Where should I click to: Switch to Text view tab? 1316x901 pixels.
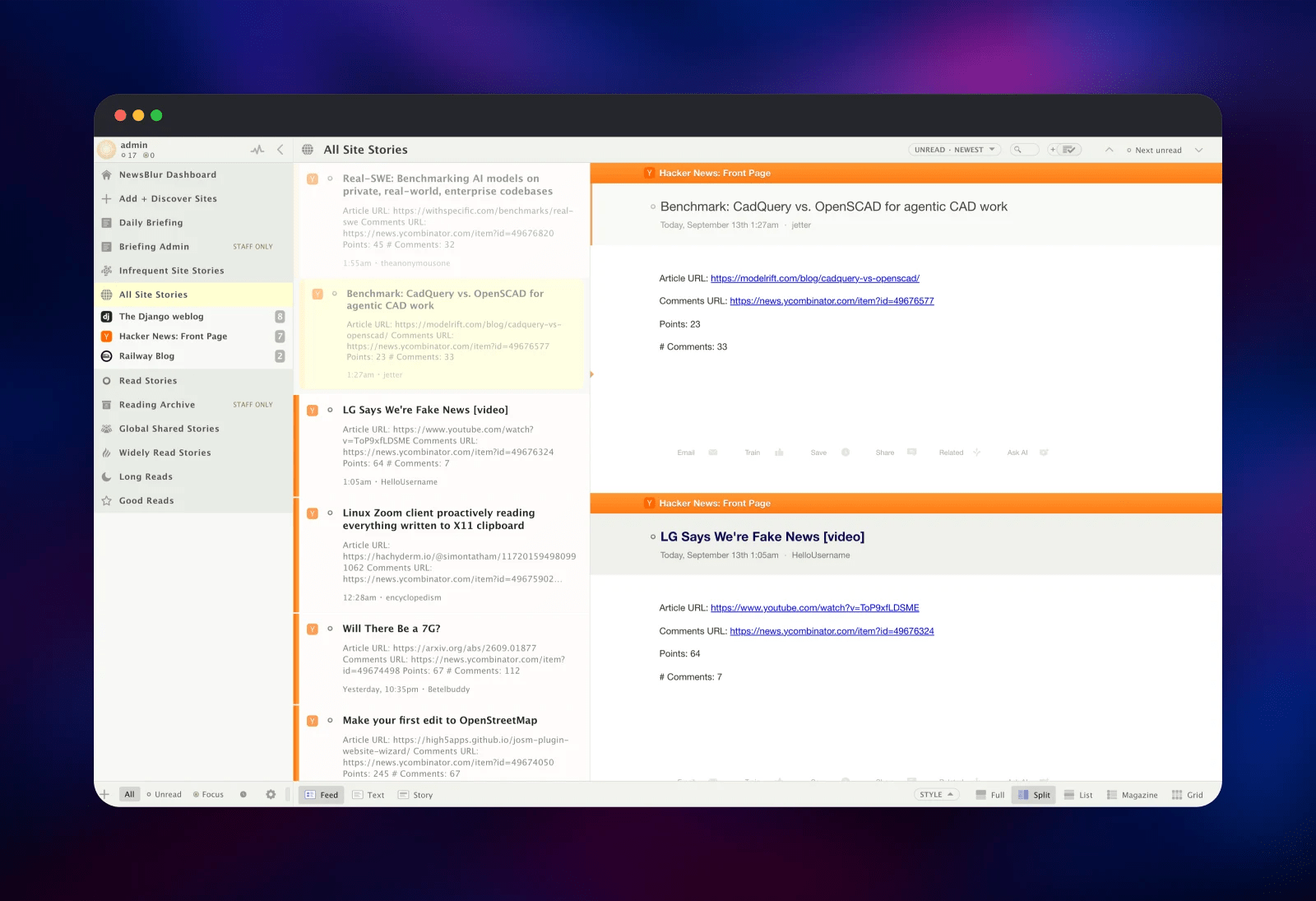pos(368,795)
